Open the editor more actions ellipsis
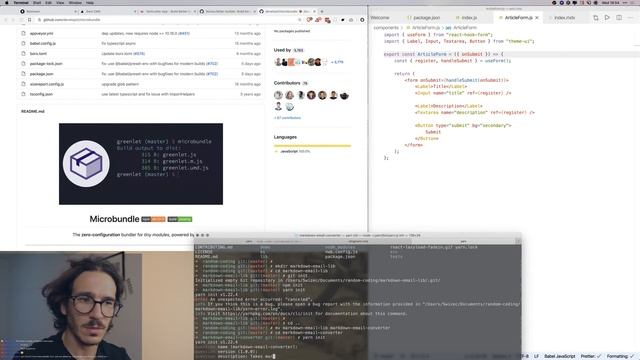 click(631, 18)
